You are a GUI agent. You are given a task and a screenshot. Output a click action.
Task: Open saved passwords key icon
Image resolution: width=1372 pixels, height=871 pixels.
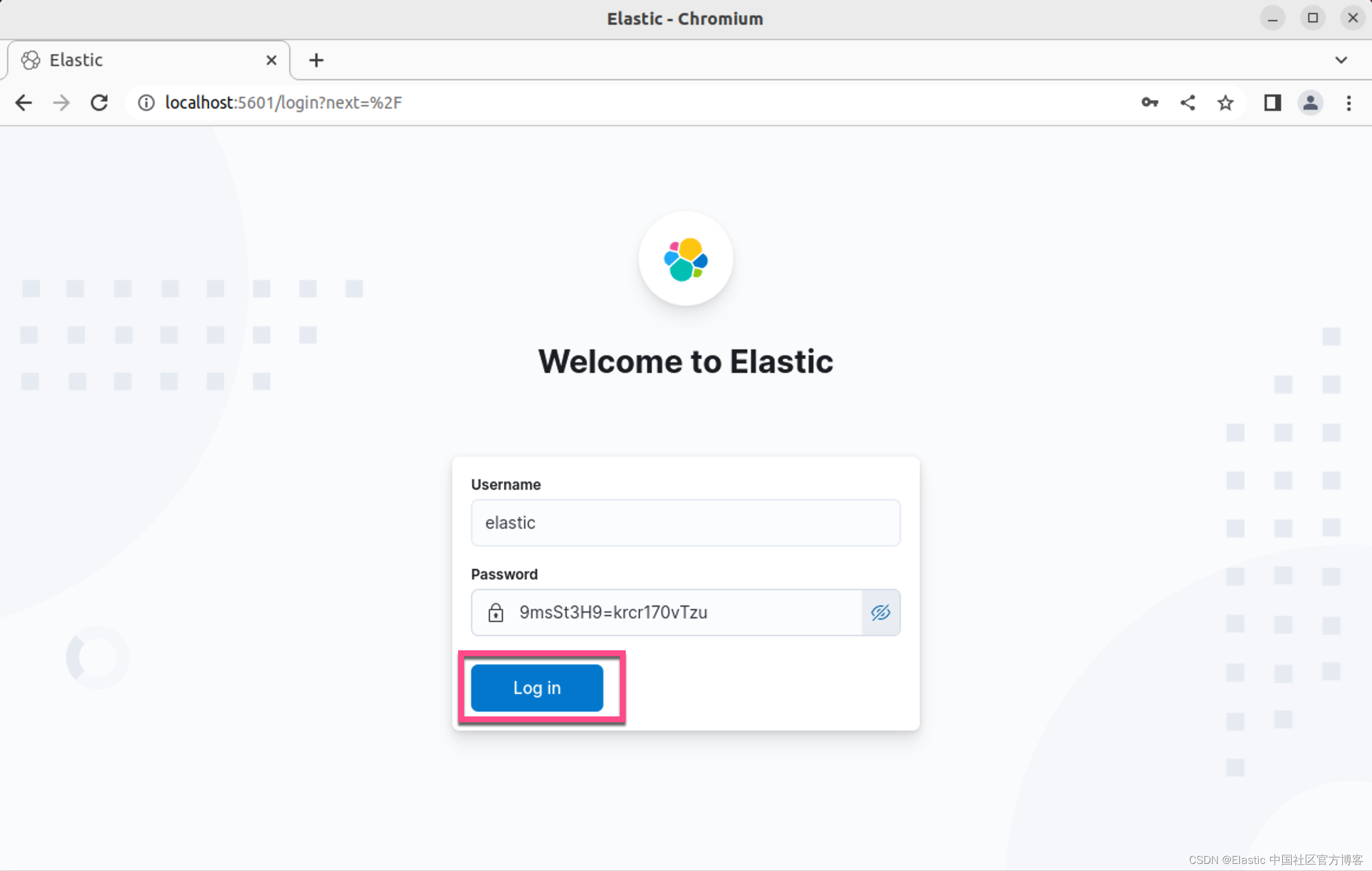pos(1149,103)
